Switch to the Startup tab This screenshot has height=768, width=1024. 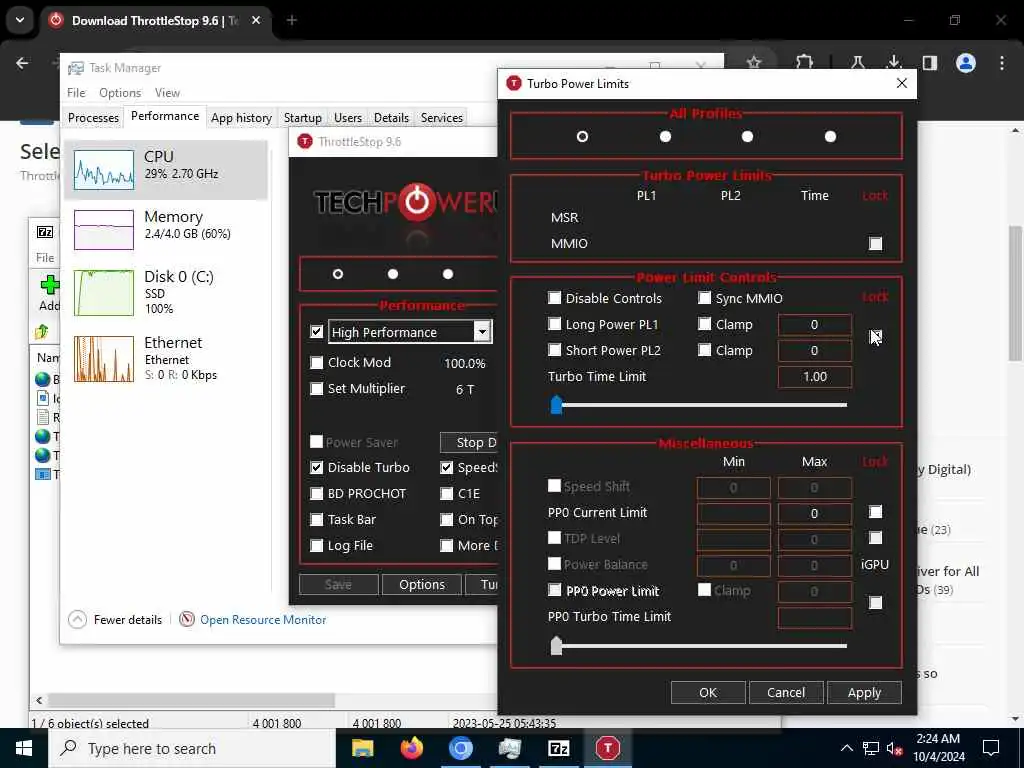tap(302, 118)
